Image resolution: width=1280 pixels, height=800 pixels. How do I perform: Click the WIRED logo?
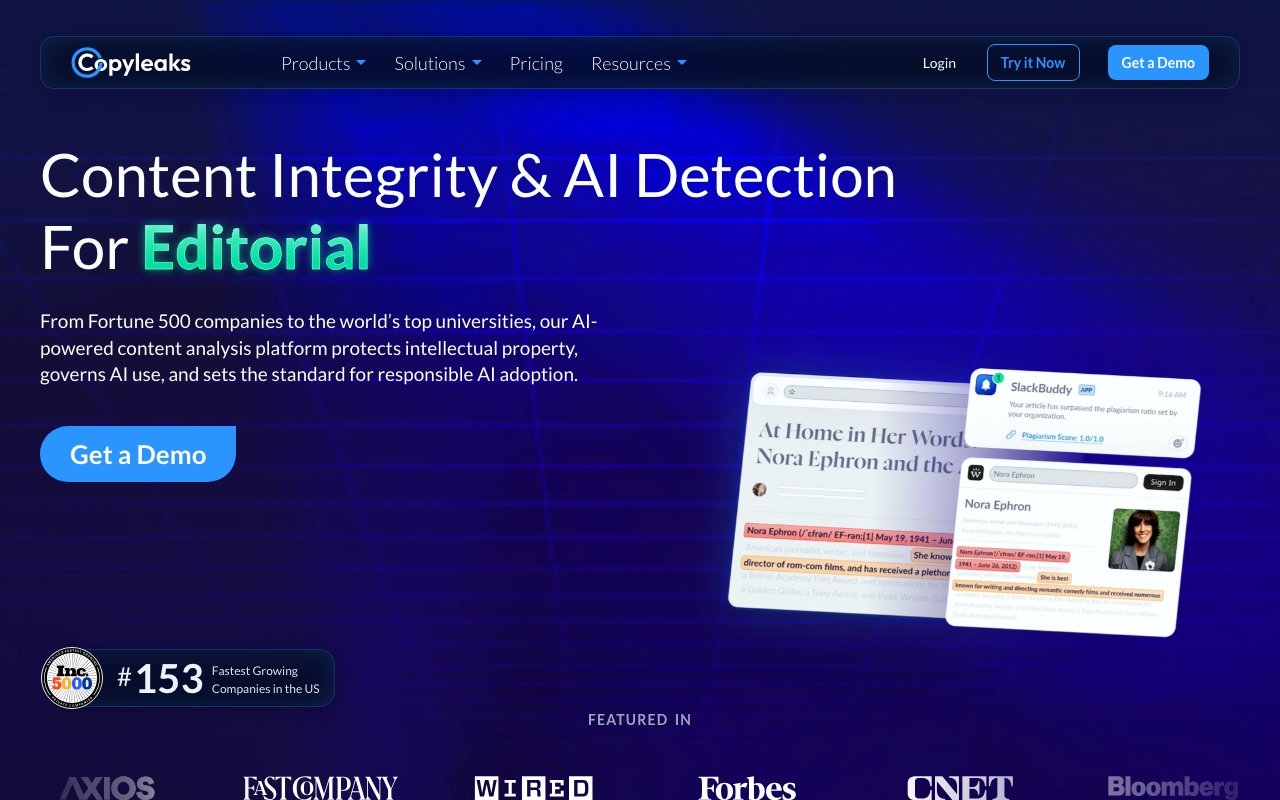[533, 788]
